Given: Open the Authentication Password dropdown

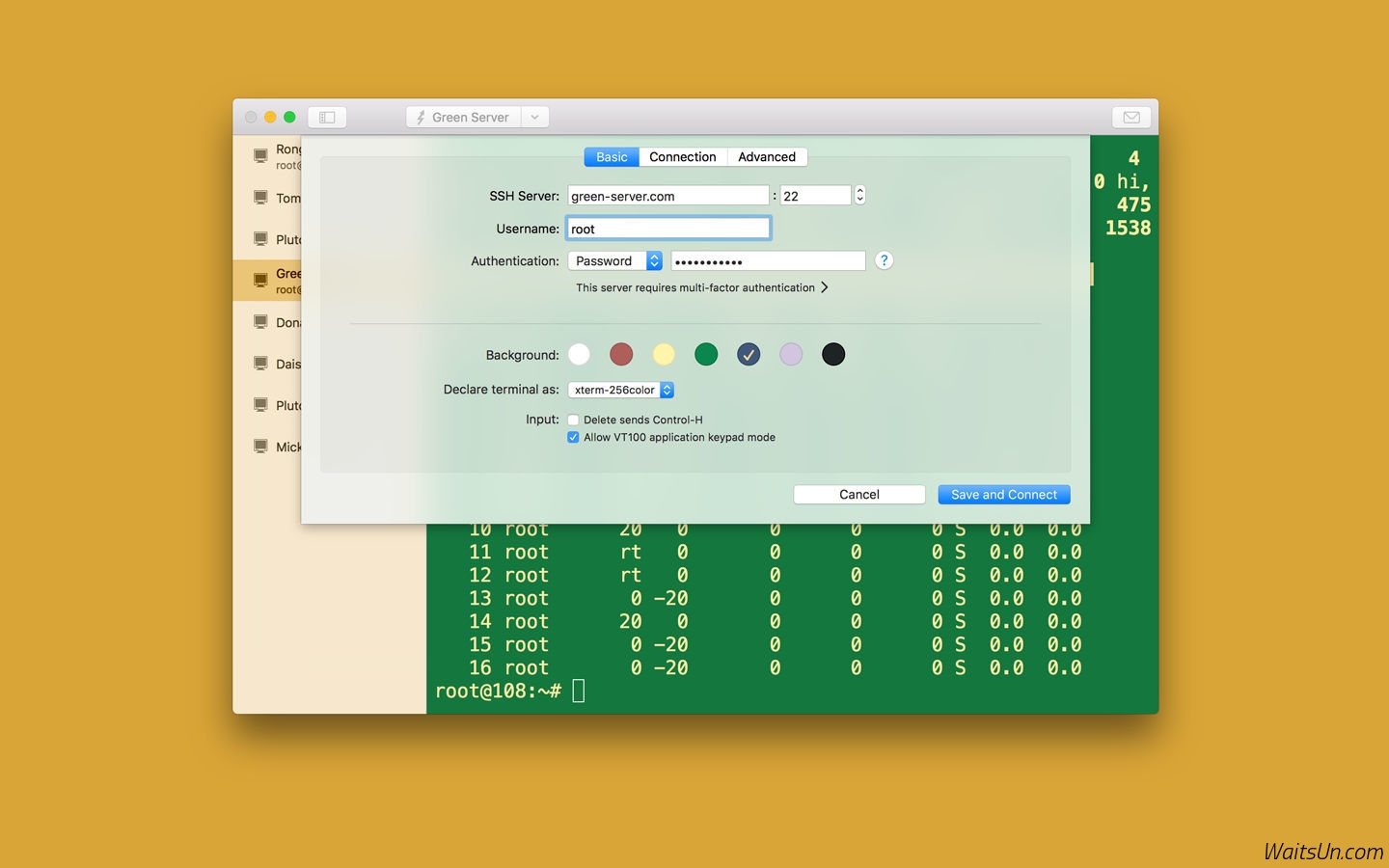Looking at the screenshot, I should coord(614,261).
